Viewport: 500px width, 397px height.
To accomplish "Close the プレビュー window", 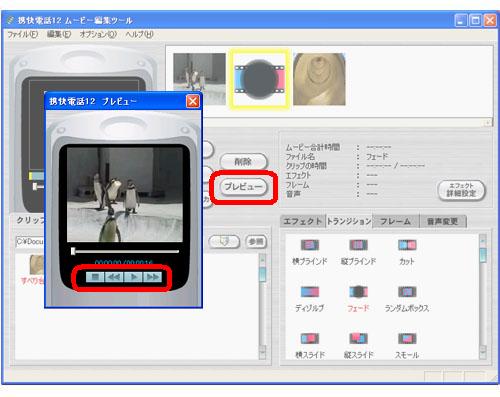I will (x=193, y=101).
